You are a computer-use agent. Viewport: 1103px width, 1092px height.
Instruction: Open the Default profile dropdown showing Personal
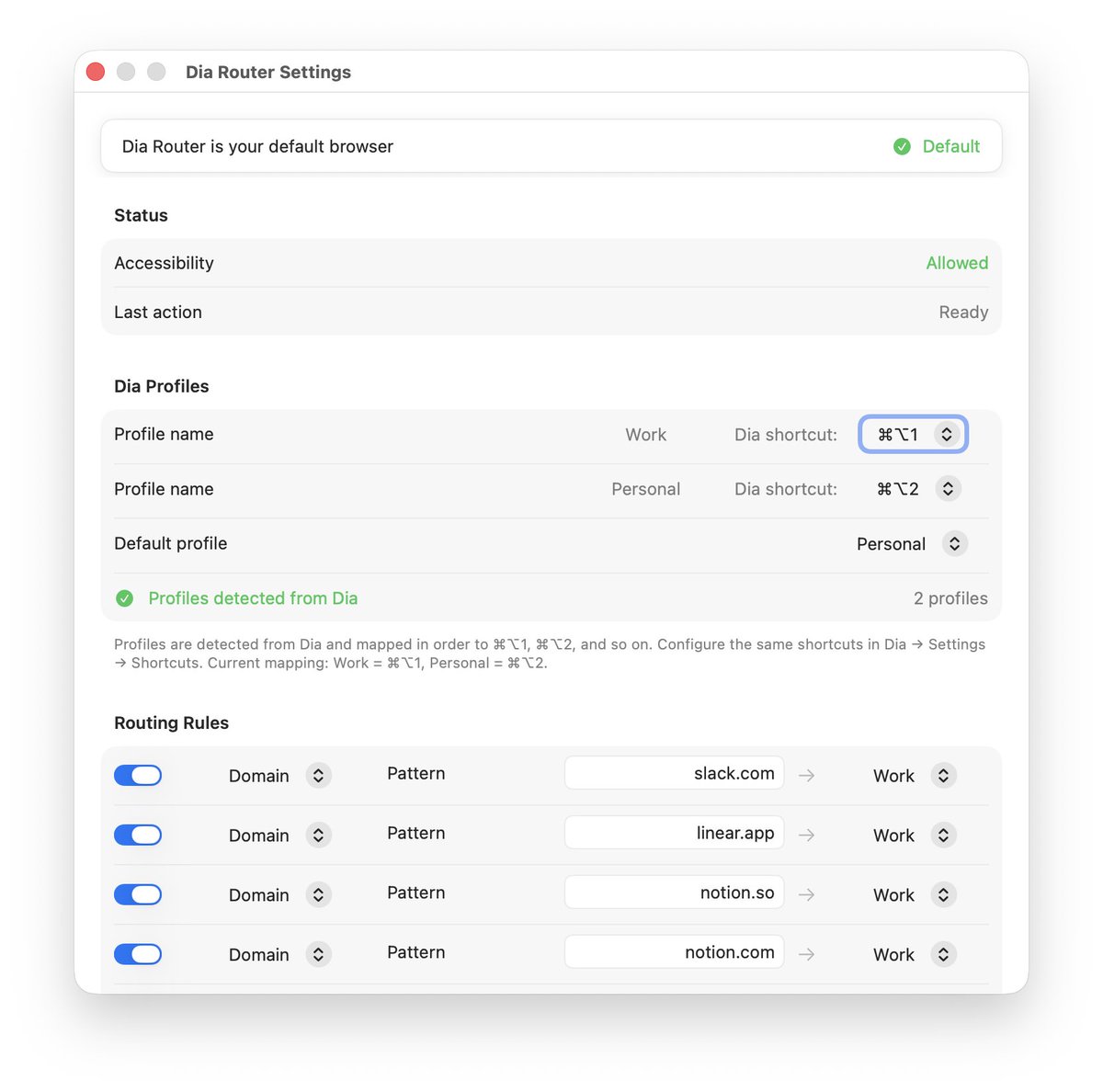pyautogui.click(x=910, y=544)
